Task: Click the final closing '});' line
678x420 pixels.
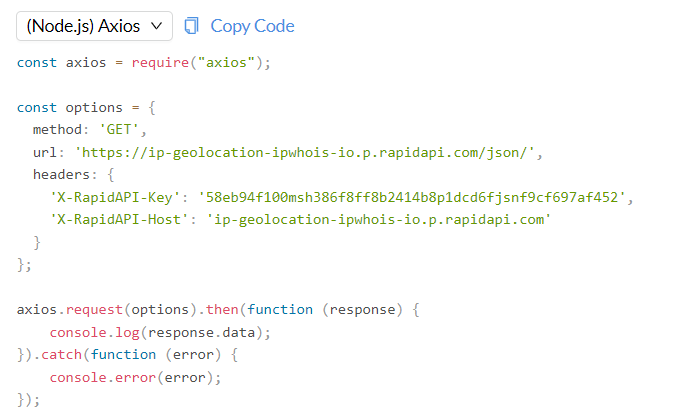Action: coord(28,399)
